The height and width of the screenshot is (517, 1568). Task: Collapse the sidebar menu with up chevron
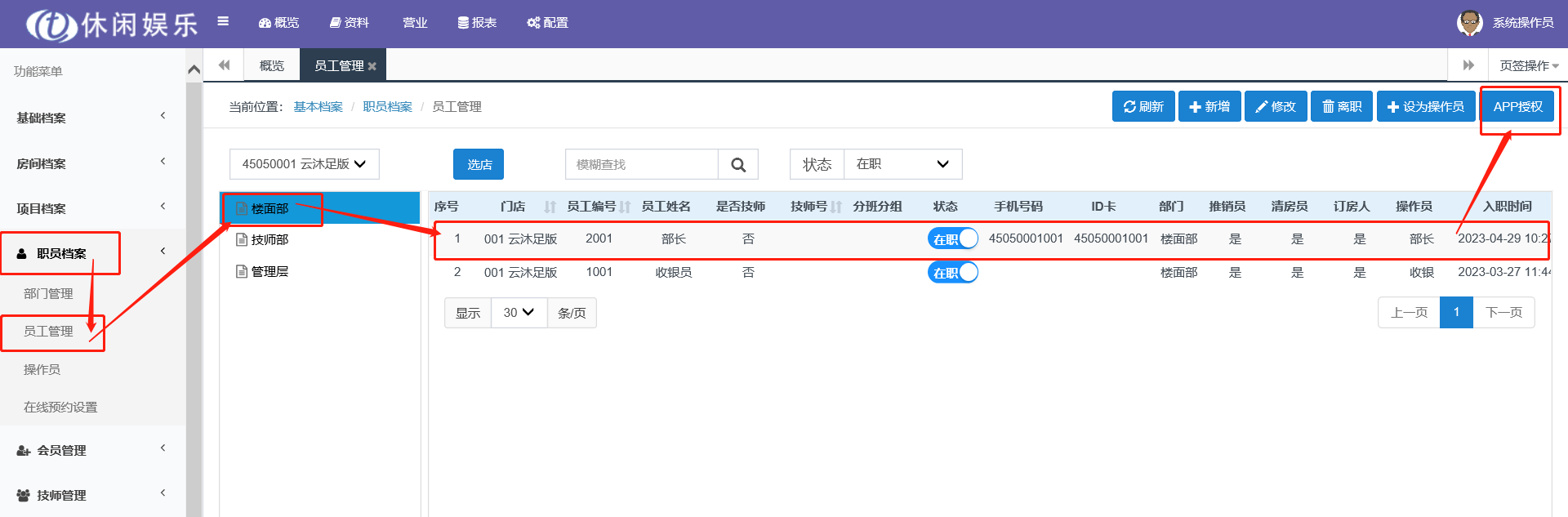coord(194,70)
